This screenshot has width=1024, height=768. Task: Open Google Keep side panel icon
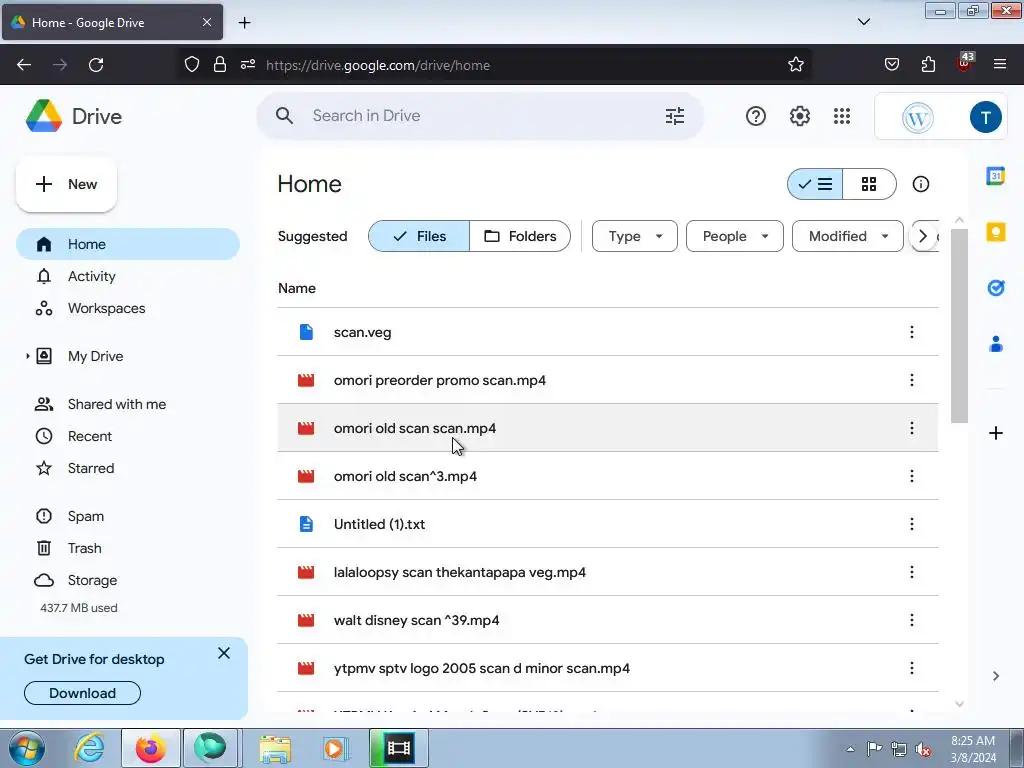(995, 232)
